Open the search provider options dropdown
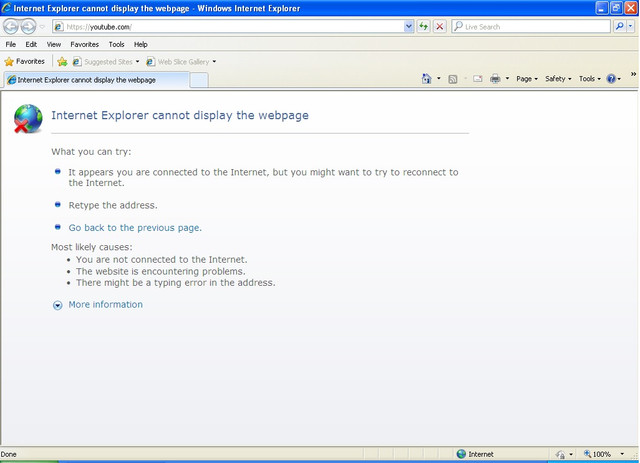 pyautogui.click(x=631, y=27)
